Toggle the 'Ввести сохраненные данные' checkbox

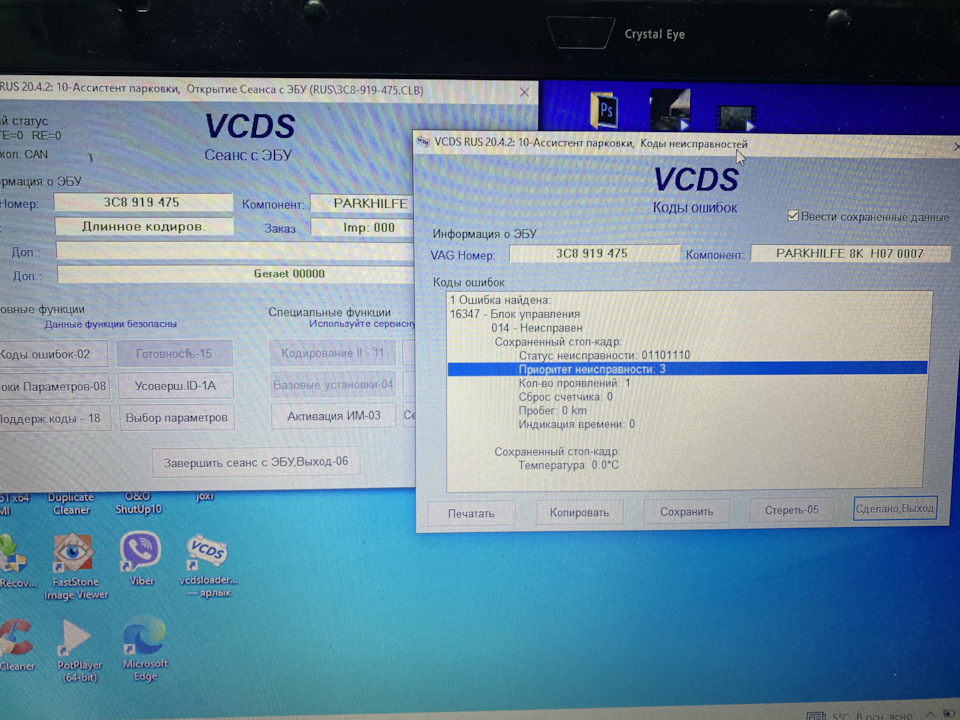(793, 216)
